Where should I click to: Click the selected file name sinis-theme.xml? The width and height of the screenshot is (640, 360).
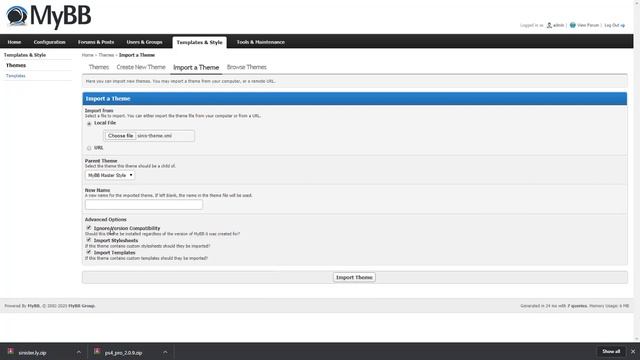(154, 136)
